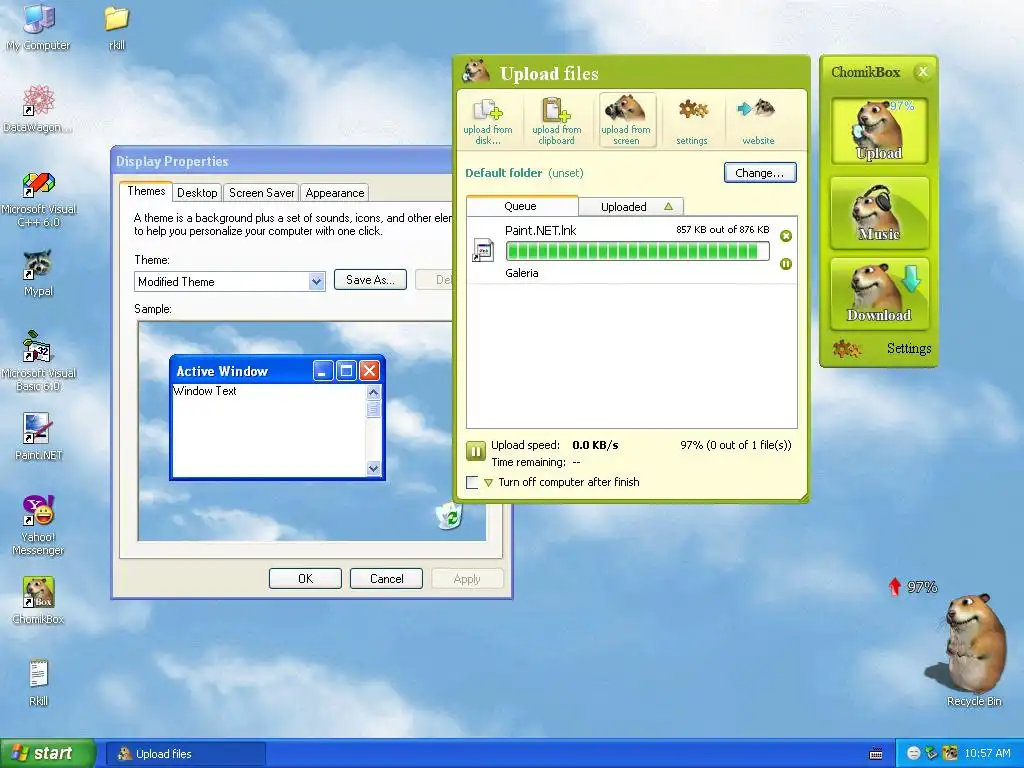This screenshot has width=1024, height=768.
Task: Click Paint.NET.lnk file name in queue
Action: (541, 231)
